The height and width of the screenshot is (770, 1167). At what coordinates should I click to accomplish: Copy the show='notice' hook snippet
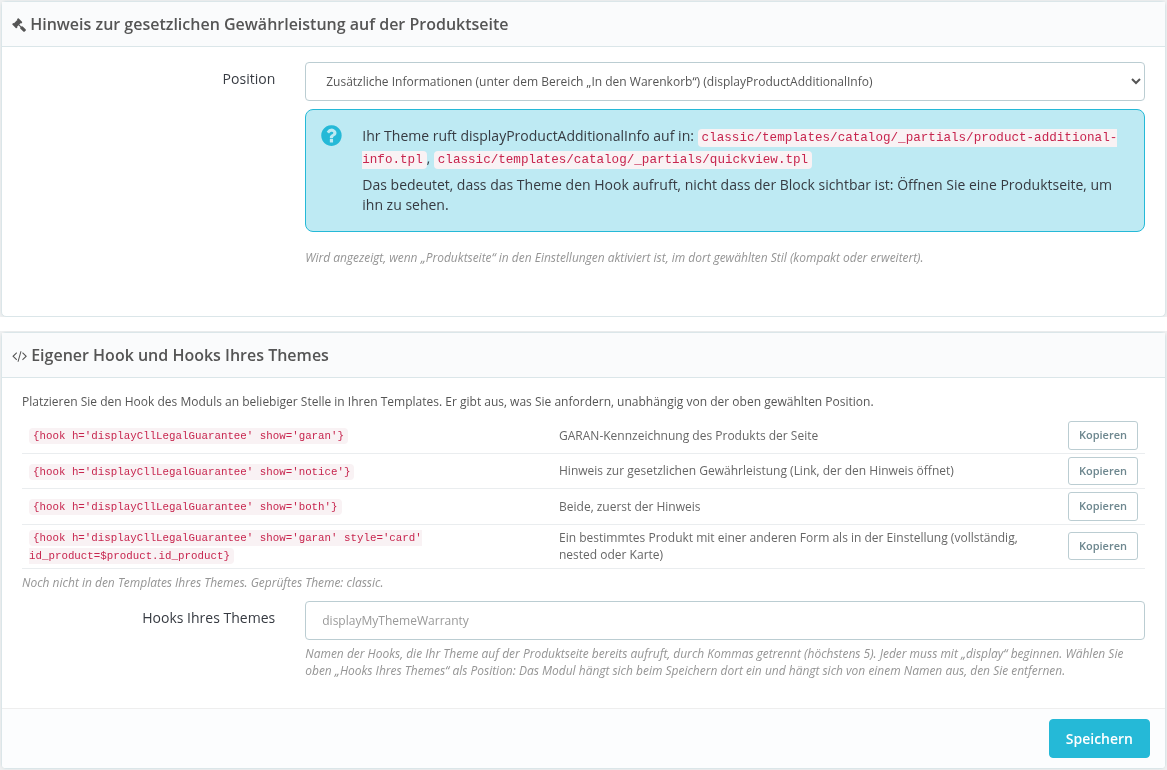point(1102,471)
